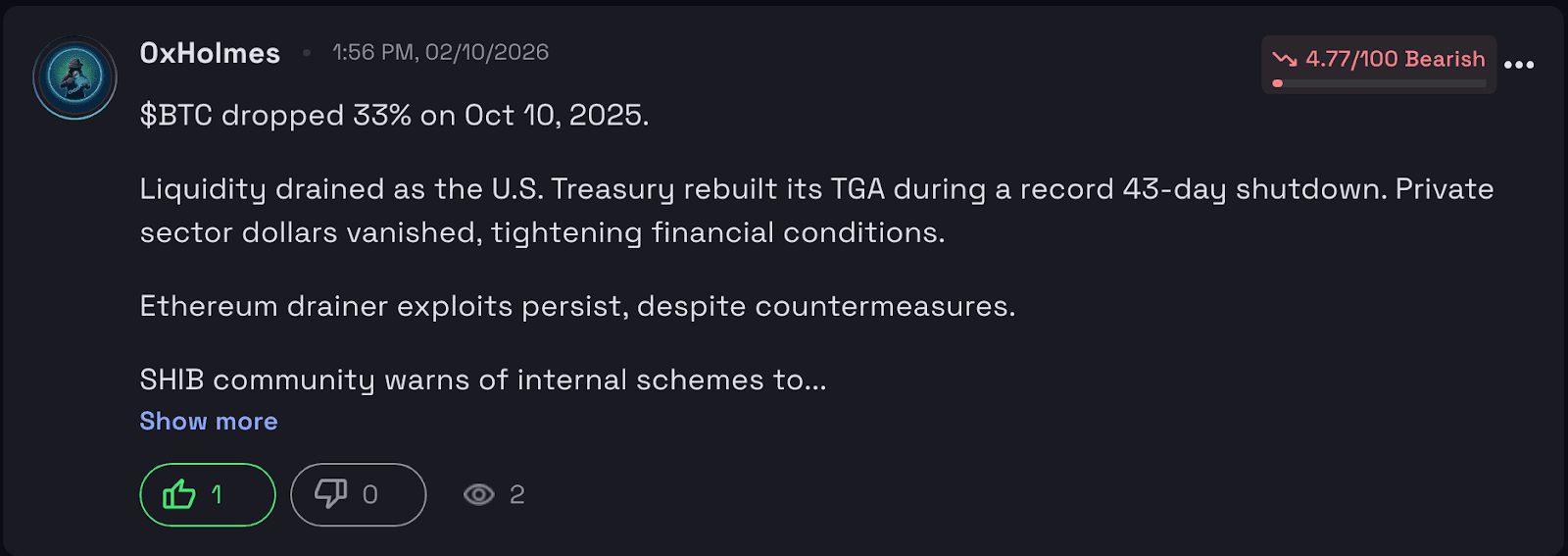Click the eye views icon
This screenshot has width=1568, height=556.
pyautogui.click(x=478, y=494)
